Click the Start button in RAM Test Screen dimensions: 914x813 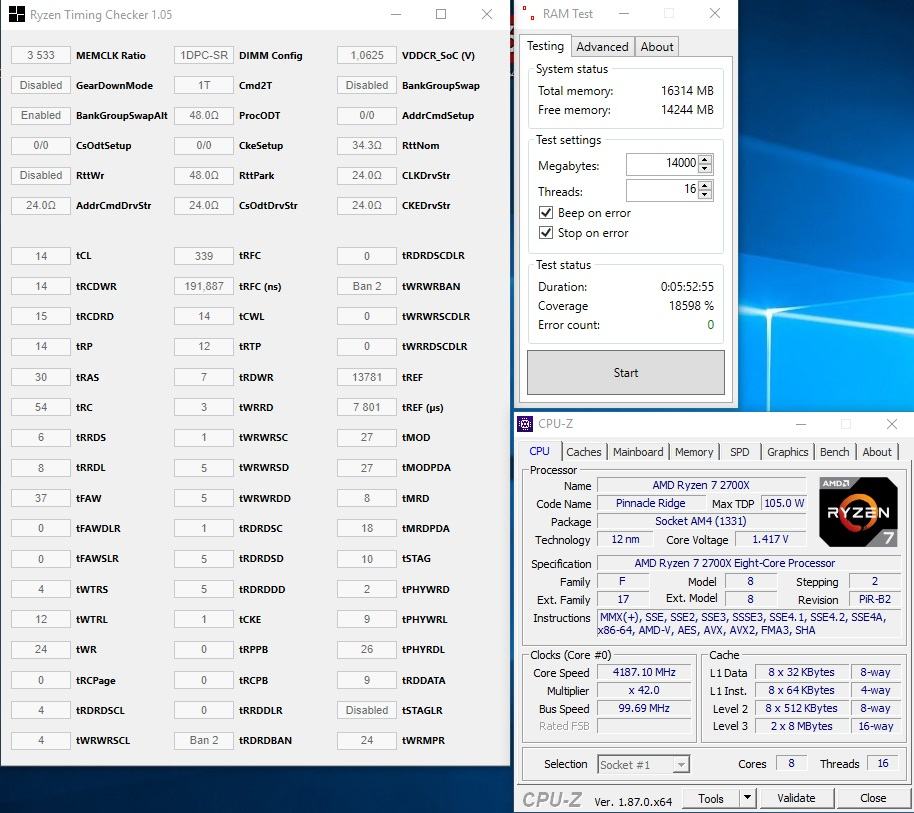coord(625,372)
